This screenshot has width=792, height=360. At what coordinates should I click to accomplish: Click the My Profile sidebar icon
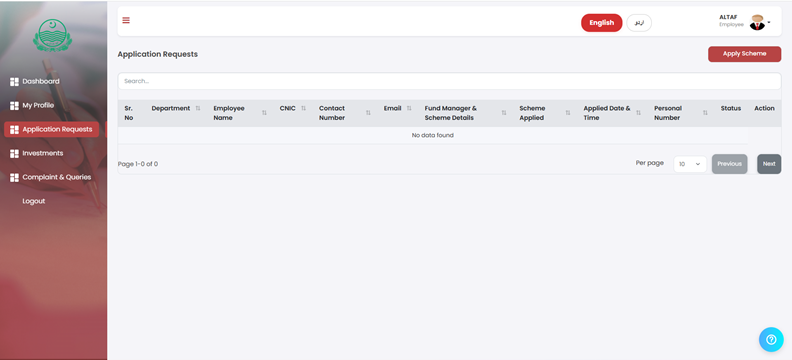click(x=14, y=106)
